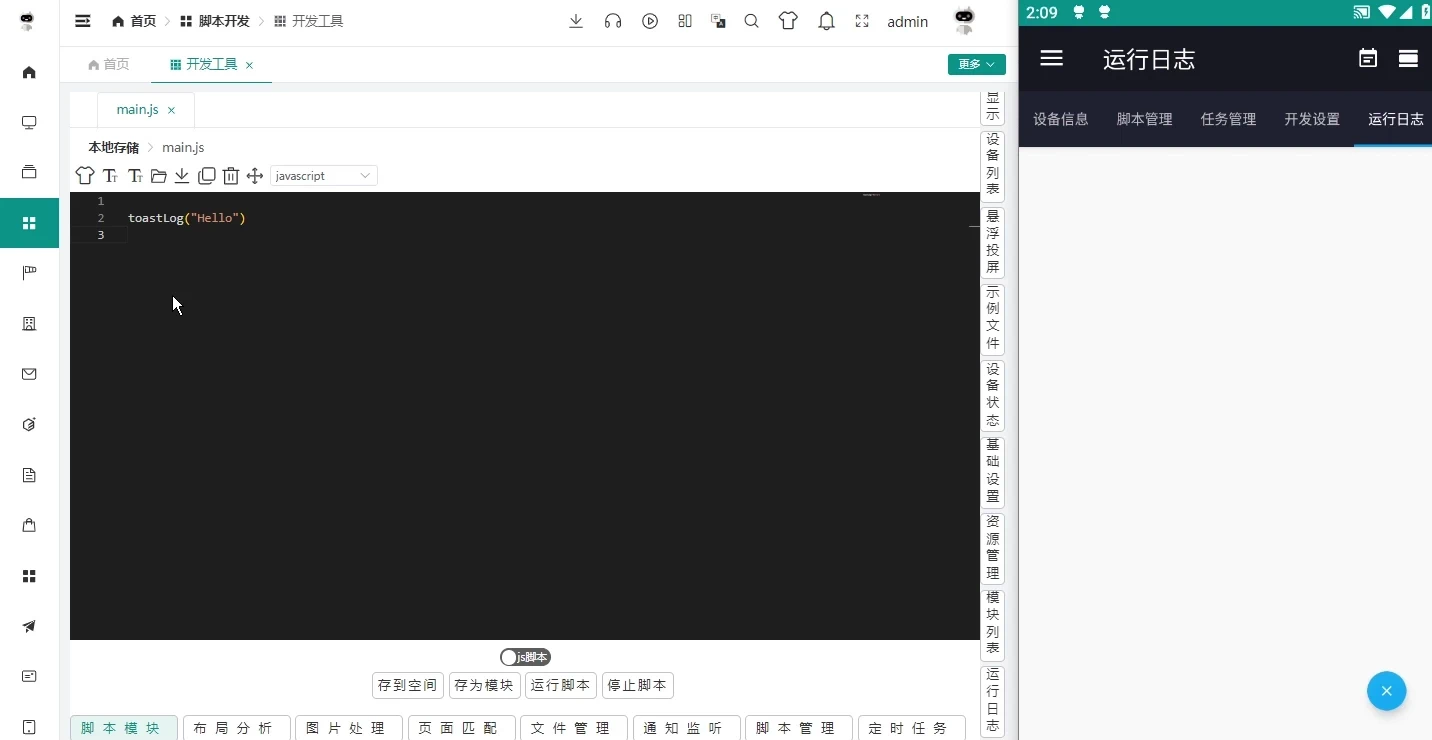The width and height of the screenshot is (1432, 740).
Task: Switch to the 设备信息 tab on the phone
Action: 1060,119
